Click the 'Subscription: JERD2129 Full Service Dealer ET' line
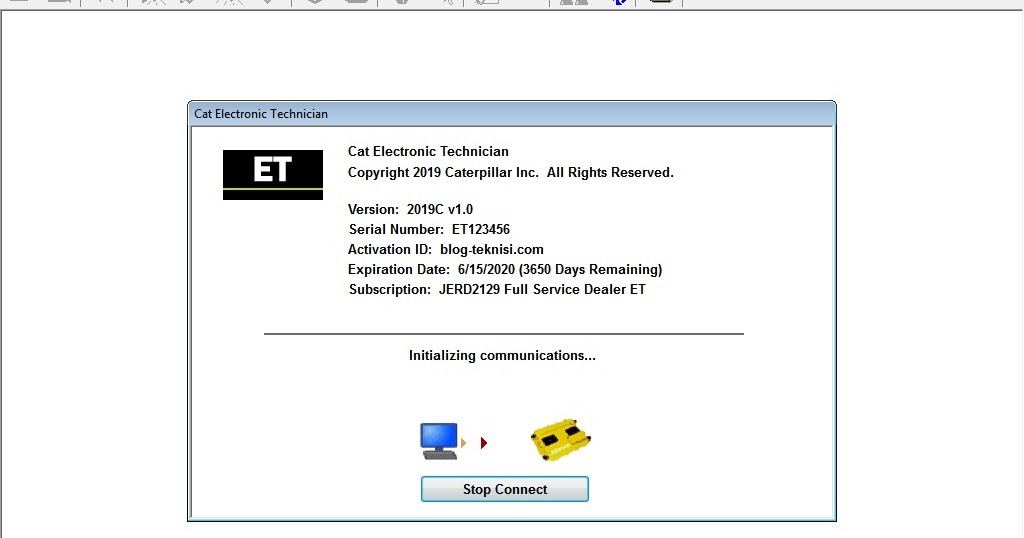This screenshot has height=538, width=1024. (x=497, y=289)
